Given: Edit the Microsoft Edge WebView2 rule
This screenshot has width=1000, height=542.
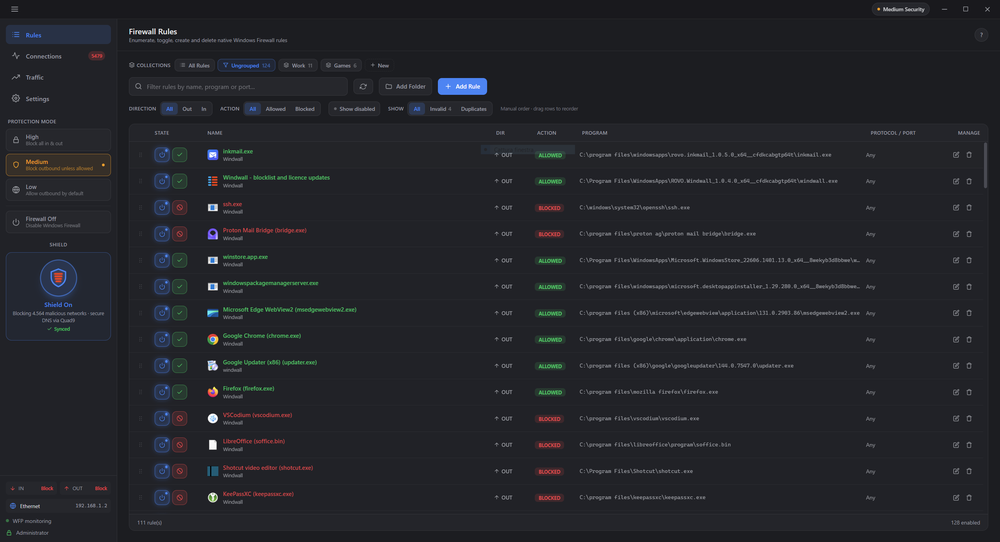Looking at the screenshot, I should pyautogui.click(x=956, y=313).
